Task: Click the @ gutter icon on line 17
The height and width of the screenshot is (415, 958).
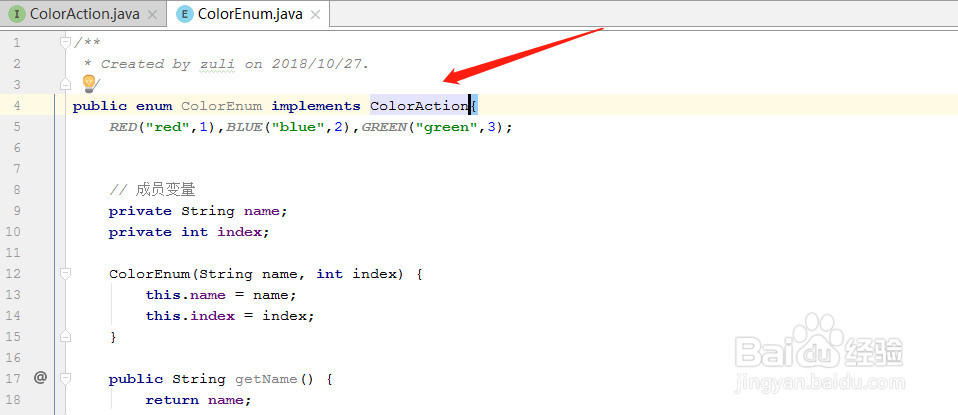Action: click(x=40, y=378)
